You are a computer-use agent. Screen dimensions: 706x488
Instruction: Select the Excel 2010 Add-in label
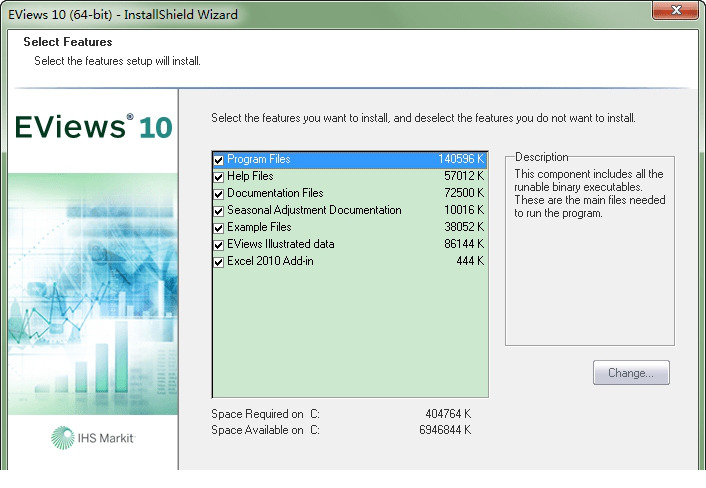270,261
